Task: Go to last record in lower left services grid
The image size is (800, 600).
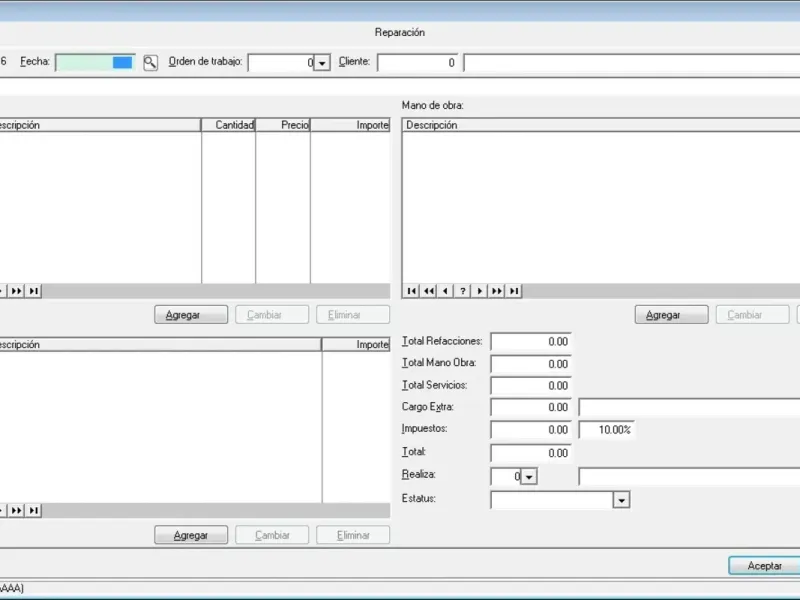Action: pyautogui.click(x=34, y=510)
